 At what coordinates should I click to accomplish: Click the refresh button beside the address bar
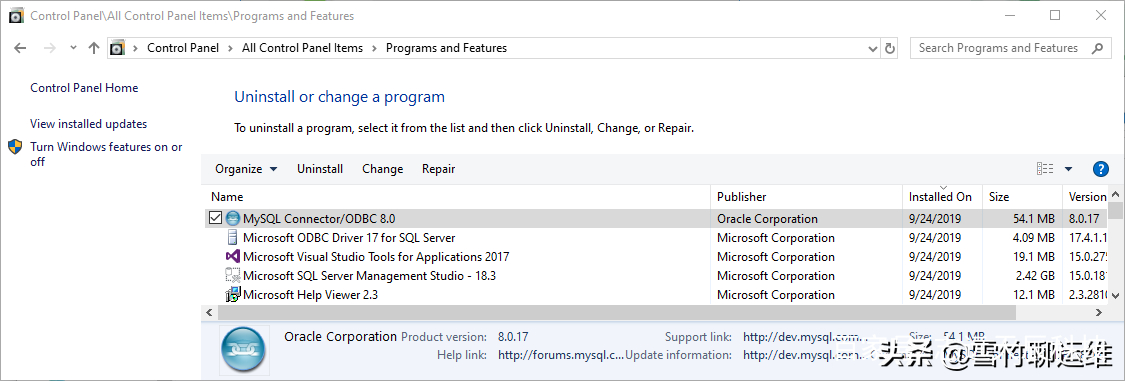[x=890, y=48]
